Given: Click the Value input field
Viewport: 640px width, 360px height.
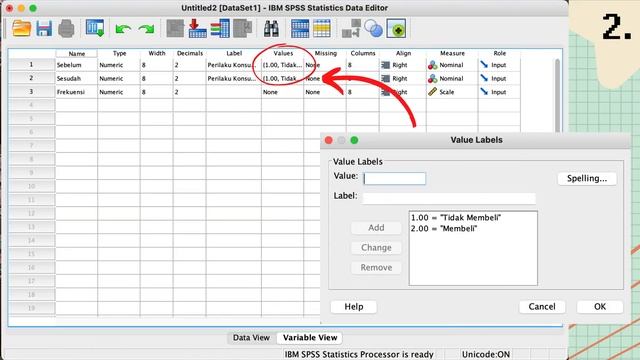Looking at the screenshot, I should (x=394, y=178).
